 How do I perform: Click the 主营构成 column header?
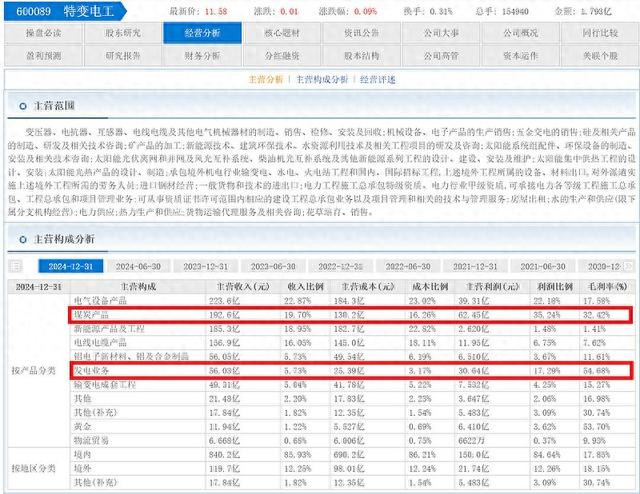[138, 287]
